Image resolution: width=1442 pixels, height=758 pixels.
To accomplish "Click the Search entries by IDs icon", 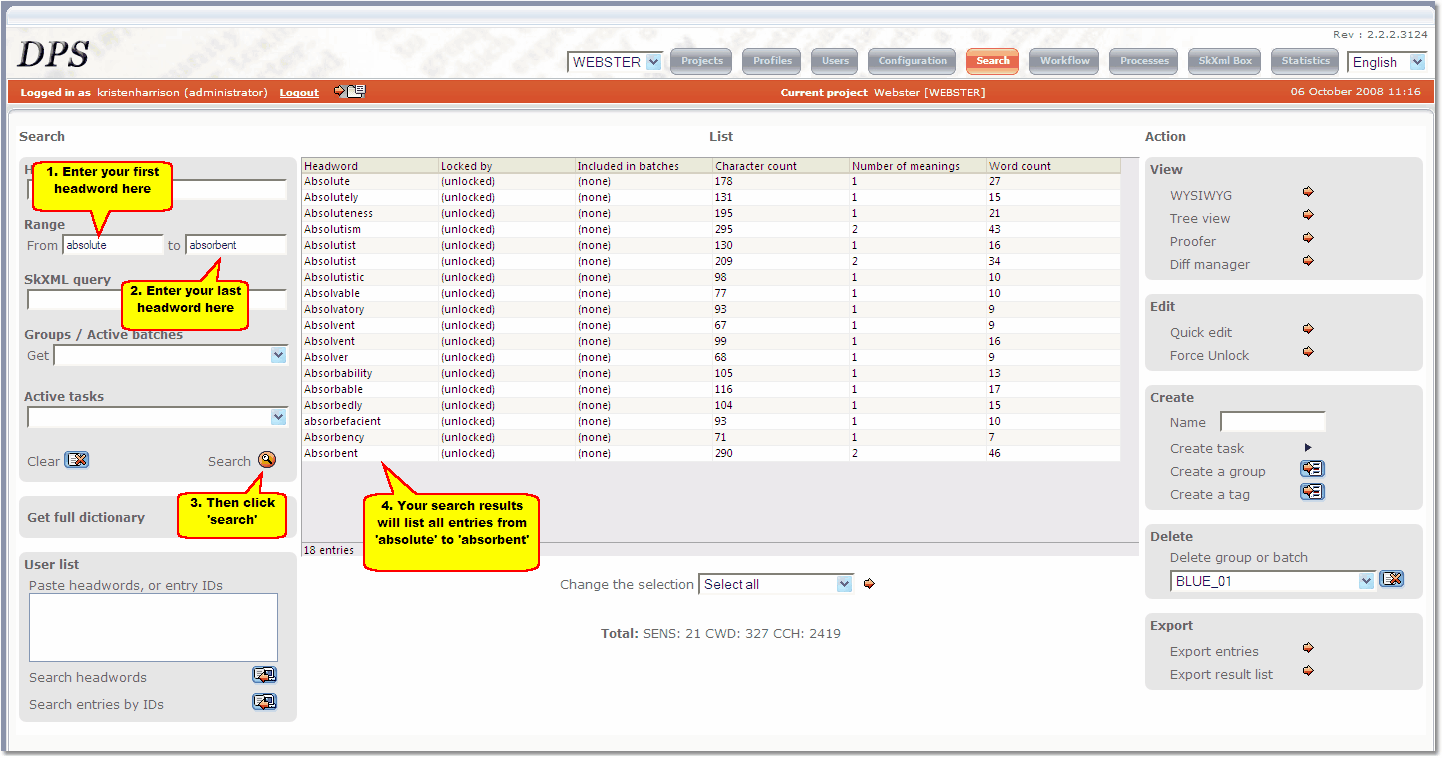I will coord(264,702).
